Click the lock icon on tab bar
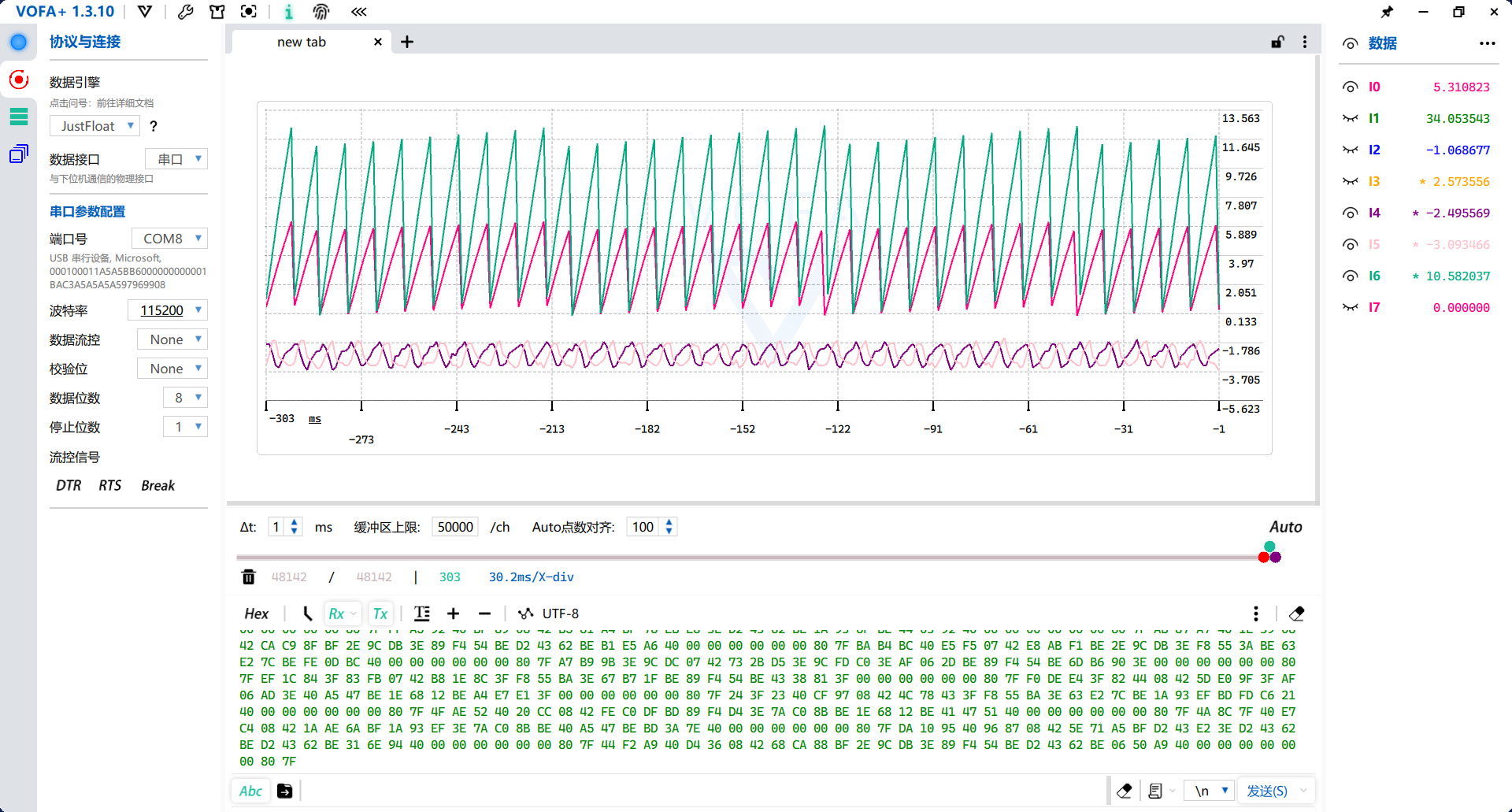The image size is (1512, 812). 1277,42
